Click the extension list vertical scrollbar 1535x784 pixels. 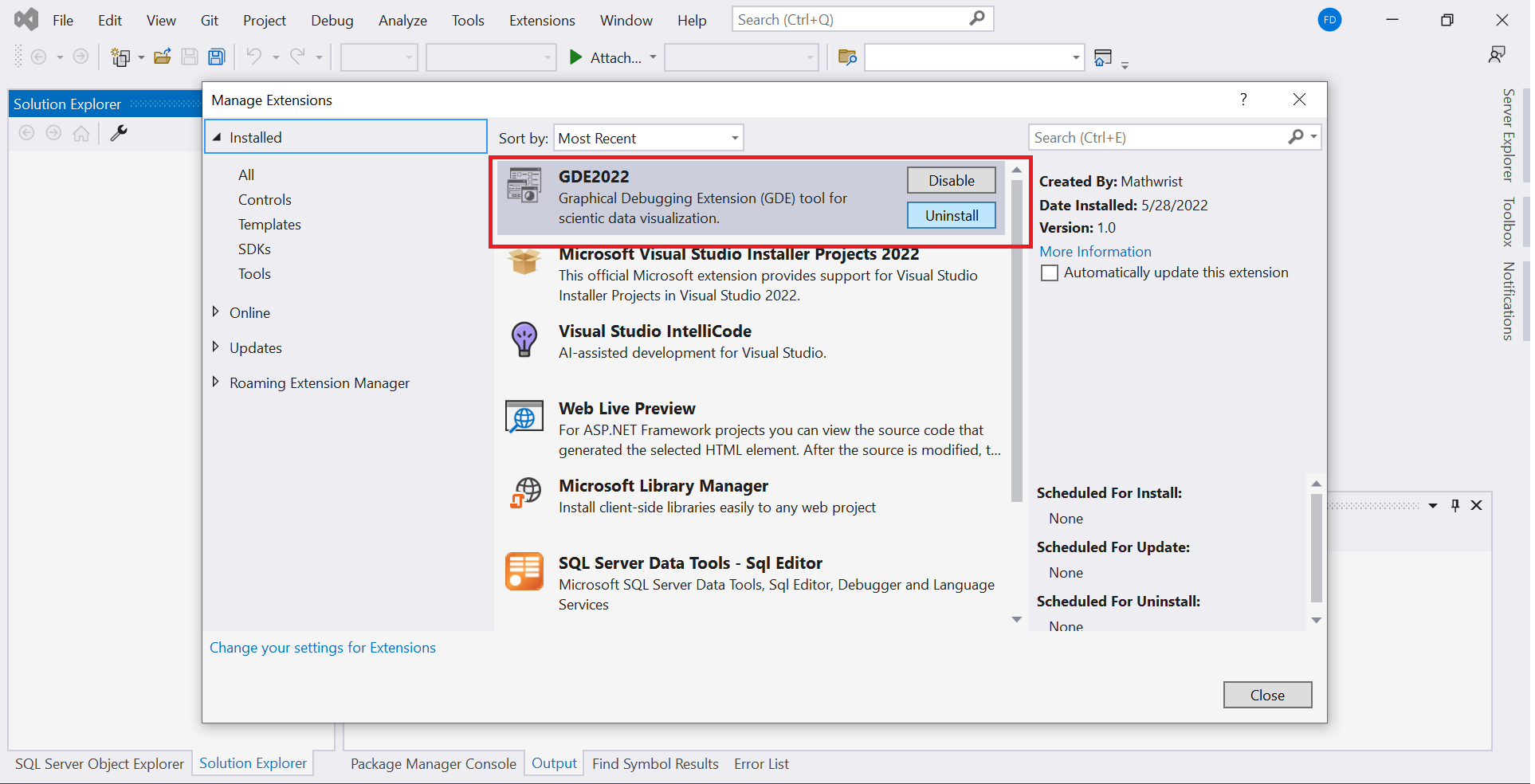click(1016, 341)
